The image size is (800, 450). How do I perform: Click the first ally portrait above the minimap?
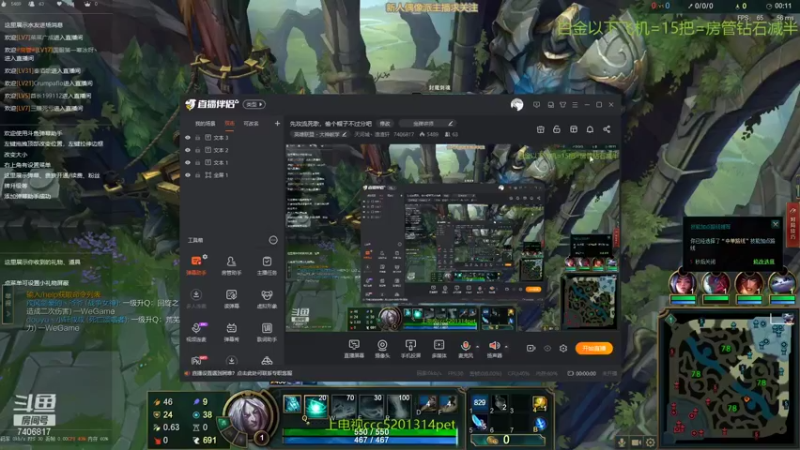683,283
